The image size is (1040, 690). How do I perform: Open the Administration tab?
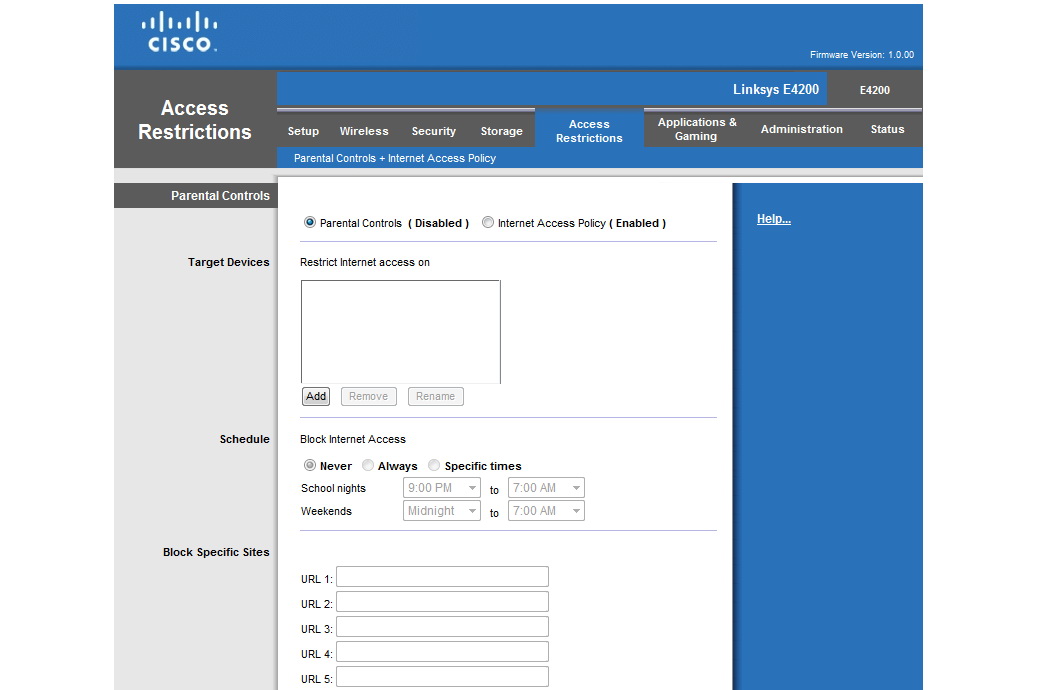[x=801, y=129]
